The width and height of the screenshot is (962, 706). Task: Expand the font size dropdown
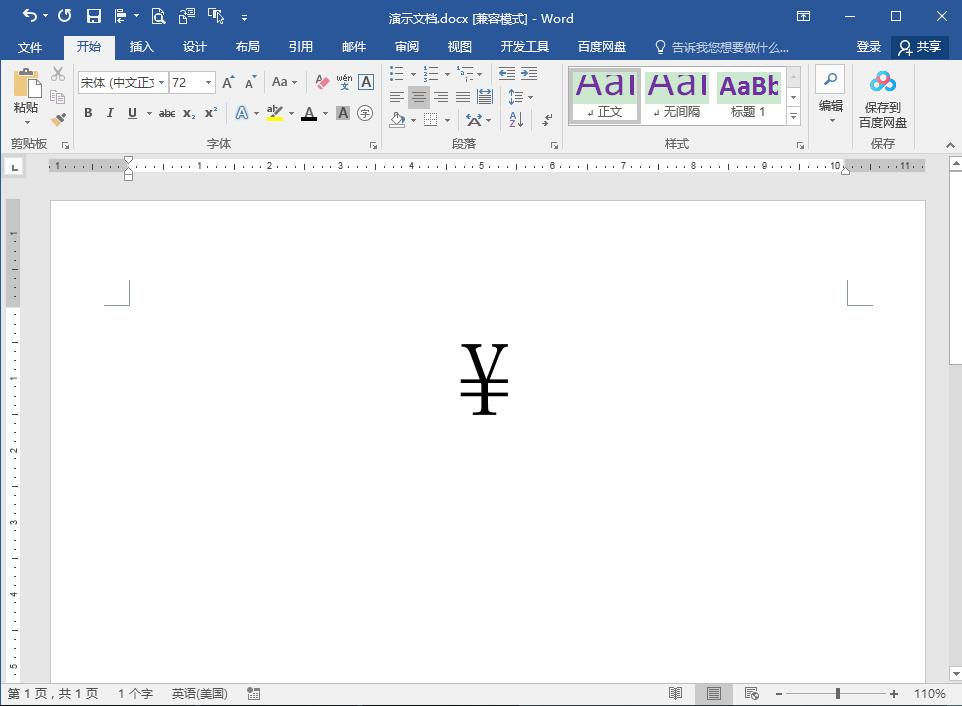208,83
